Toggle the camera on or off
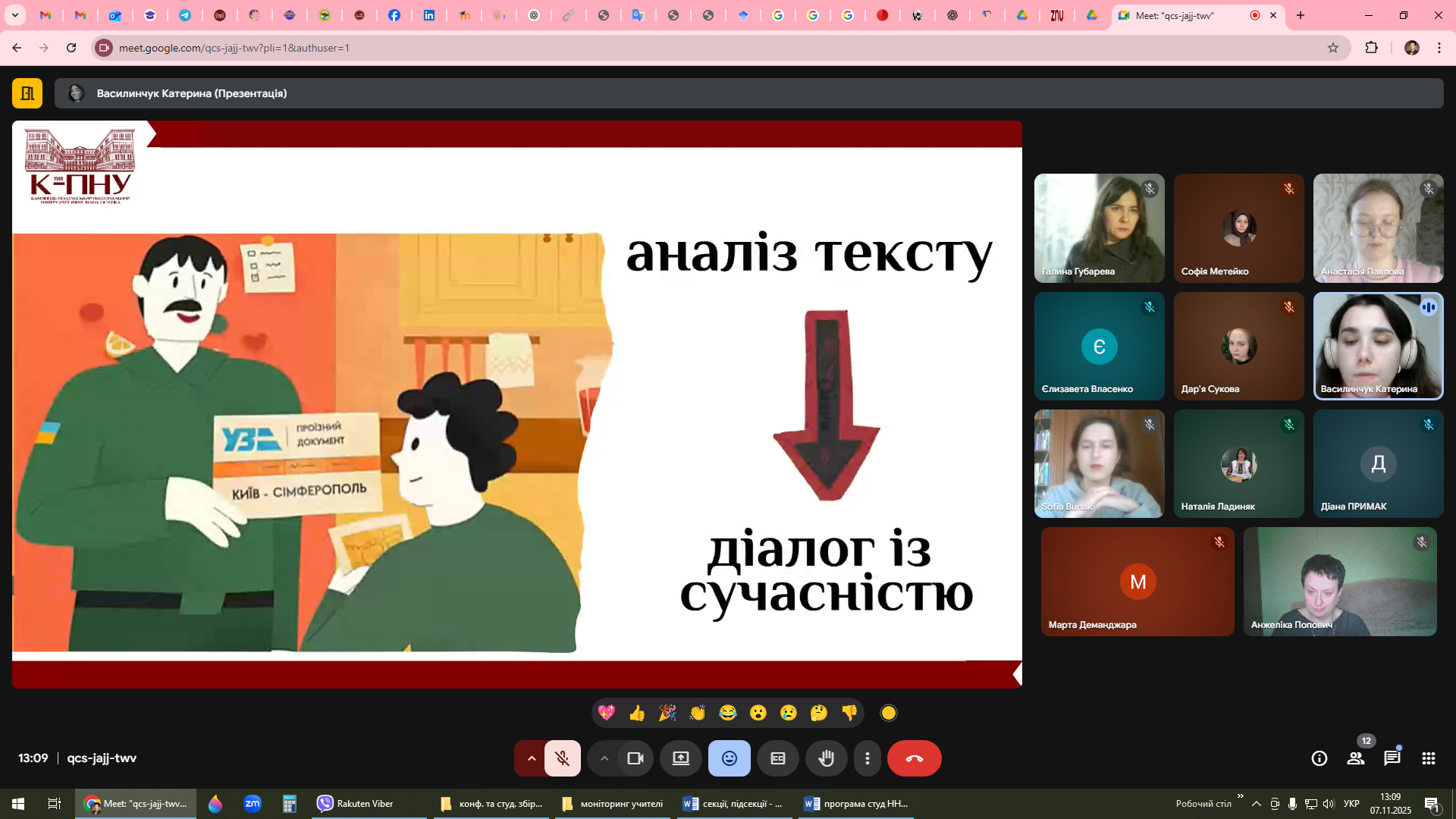Viewport: 1456px width, 819px height. pyautogui.click(x=635, y=758)
